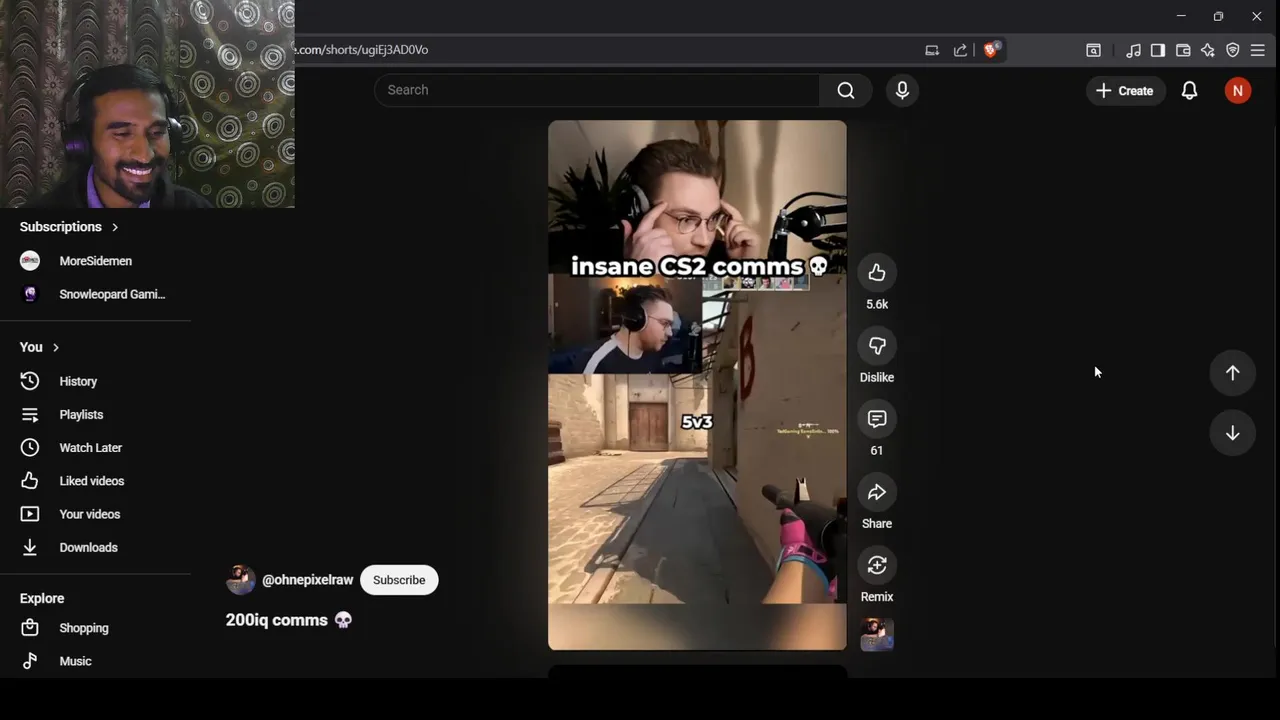Open Remix for this short
This screenshot has height=720, width=1280.
[877, 565]
